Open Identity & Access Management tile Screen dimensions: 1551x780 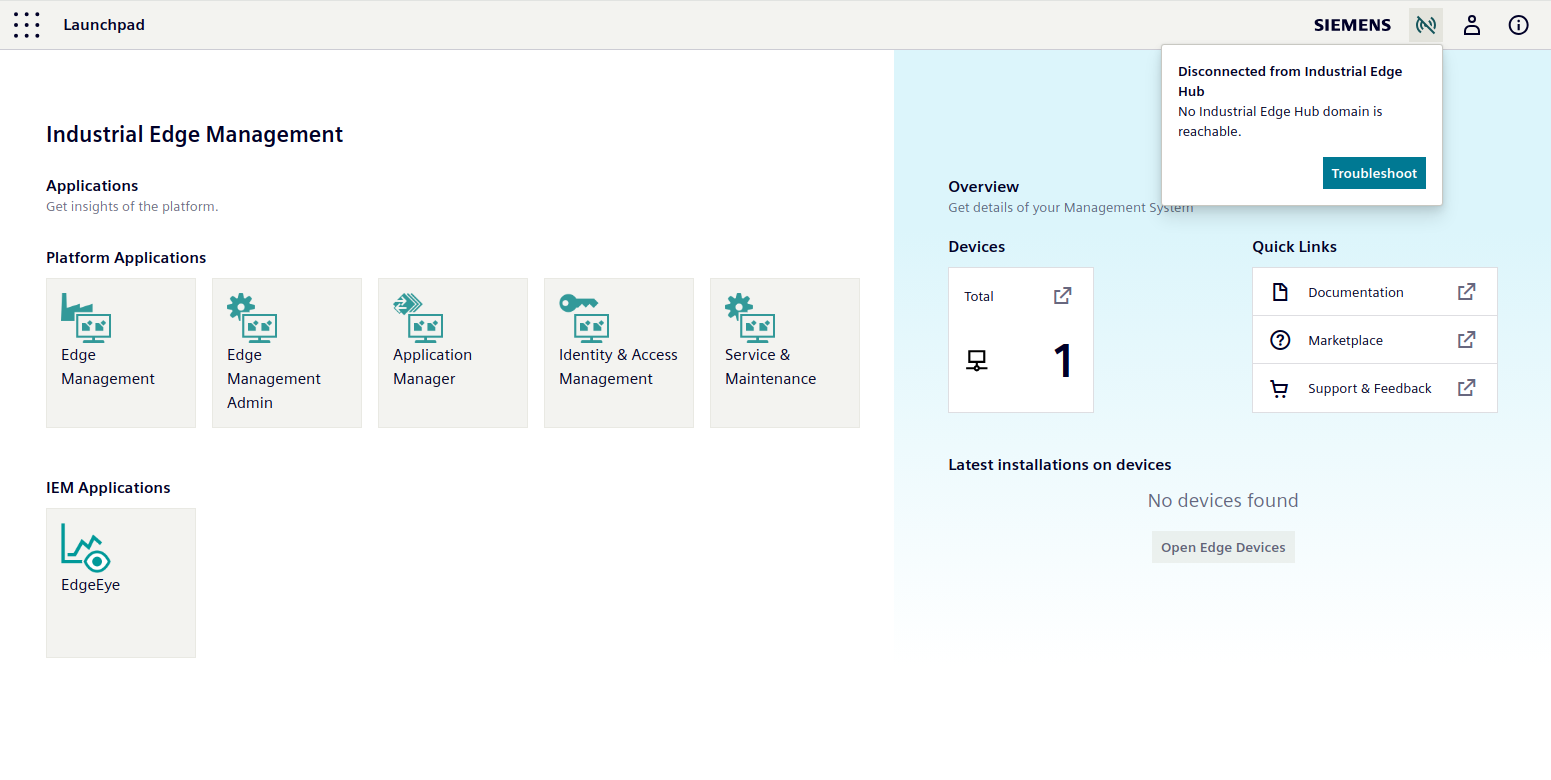[619, 353]
